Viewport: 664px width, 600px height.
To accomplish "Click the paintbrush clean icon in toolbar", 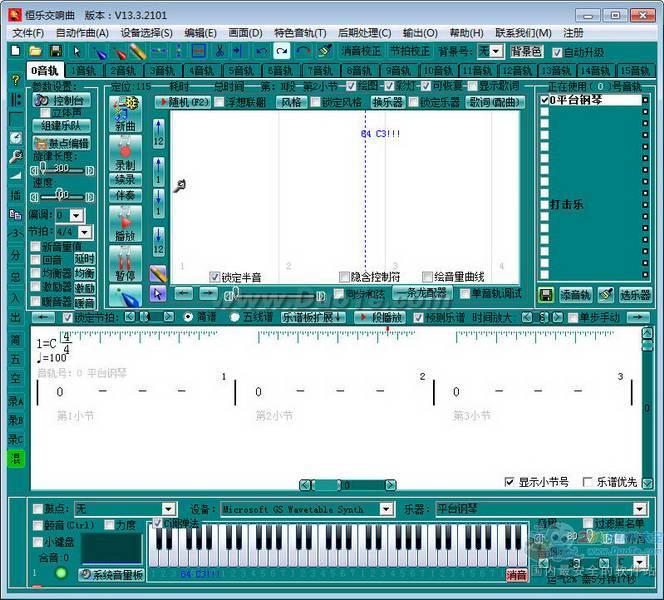I will point(325,51).
